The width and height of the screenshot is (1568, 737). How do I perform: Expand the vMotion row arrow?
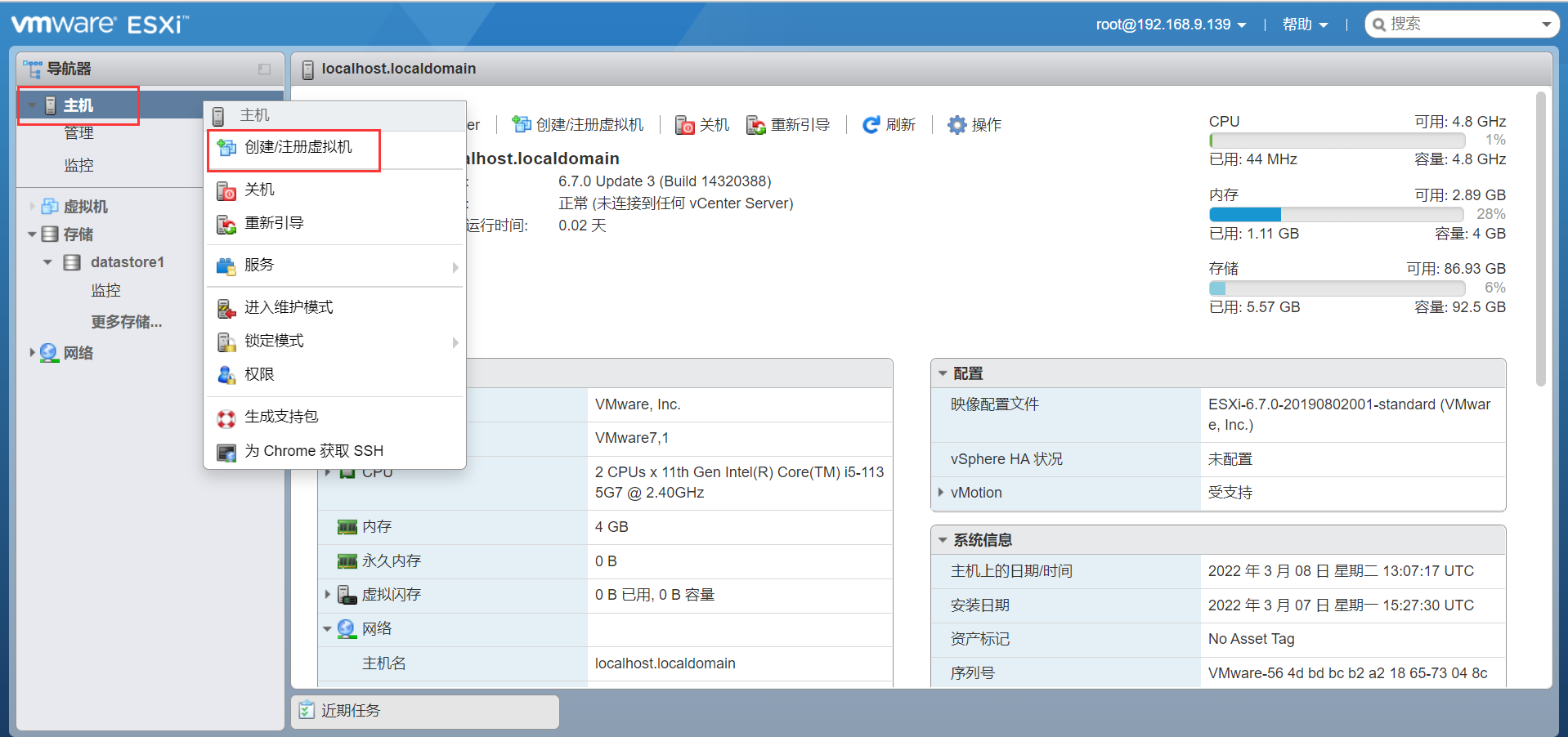pos(941,493)
